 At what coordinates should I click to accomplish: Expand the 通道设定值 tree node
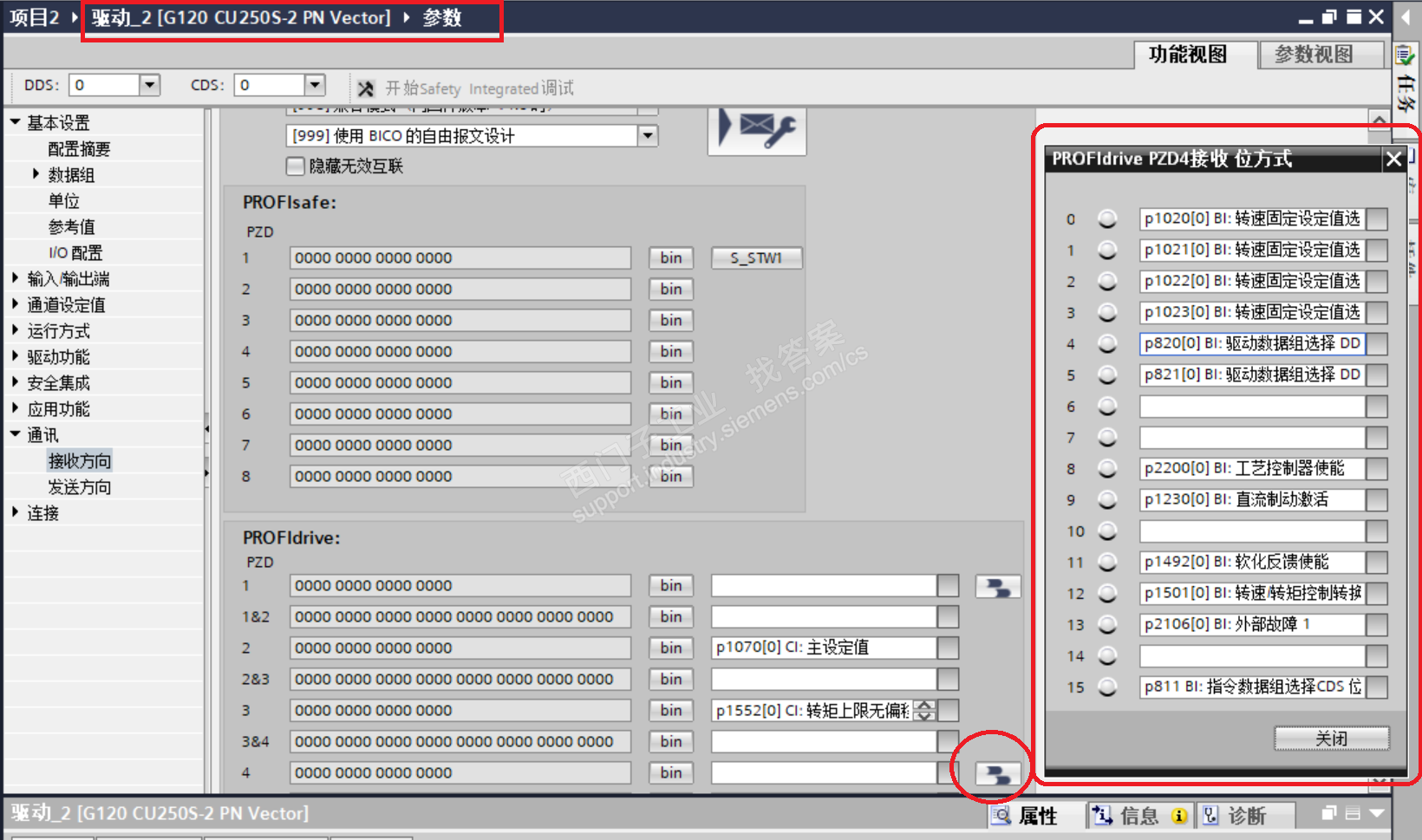(x=16, y=304)
